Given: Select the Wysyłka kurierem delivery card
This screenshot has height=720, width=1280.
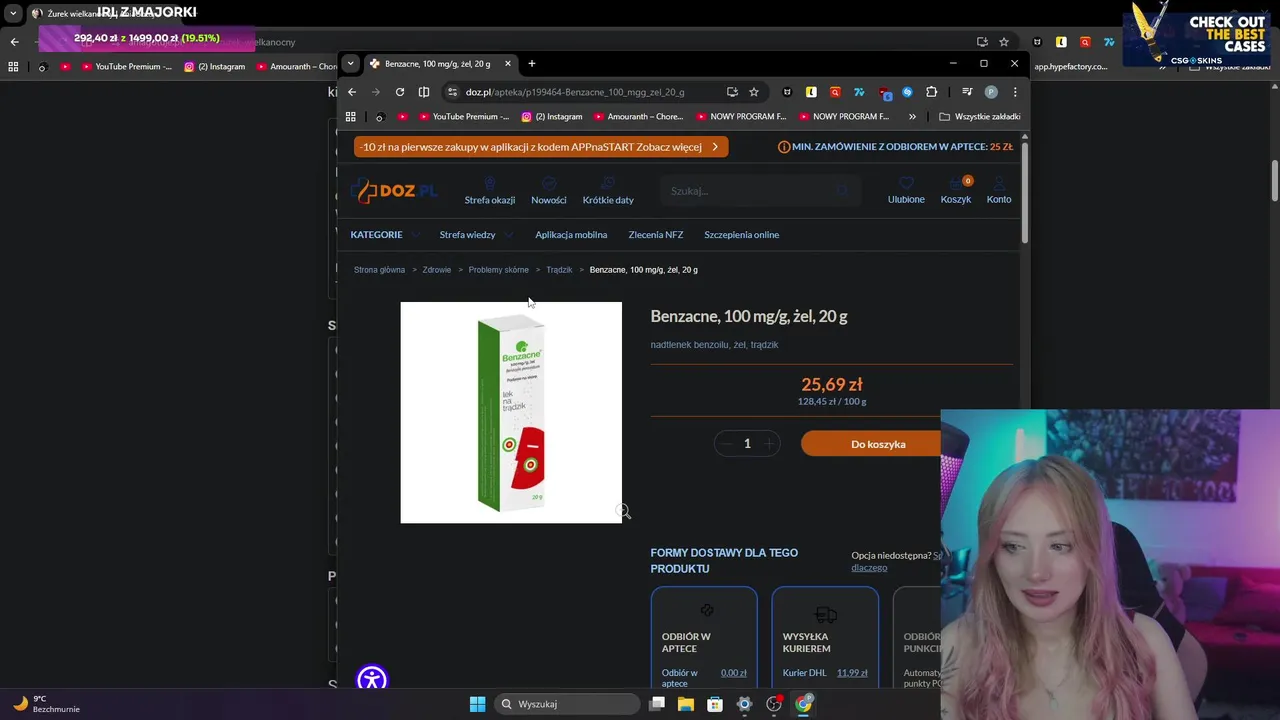Looking at the screenshot, I should [x=825, y=637].
